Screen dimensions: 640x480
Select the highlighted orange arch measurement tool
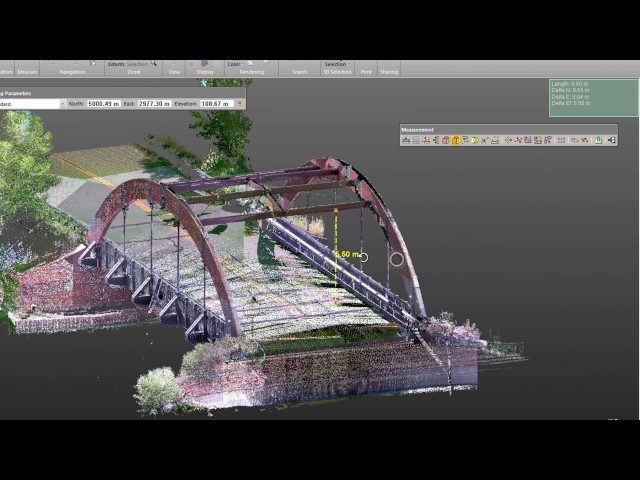pyautogui.click(x=455, y=140)
